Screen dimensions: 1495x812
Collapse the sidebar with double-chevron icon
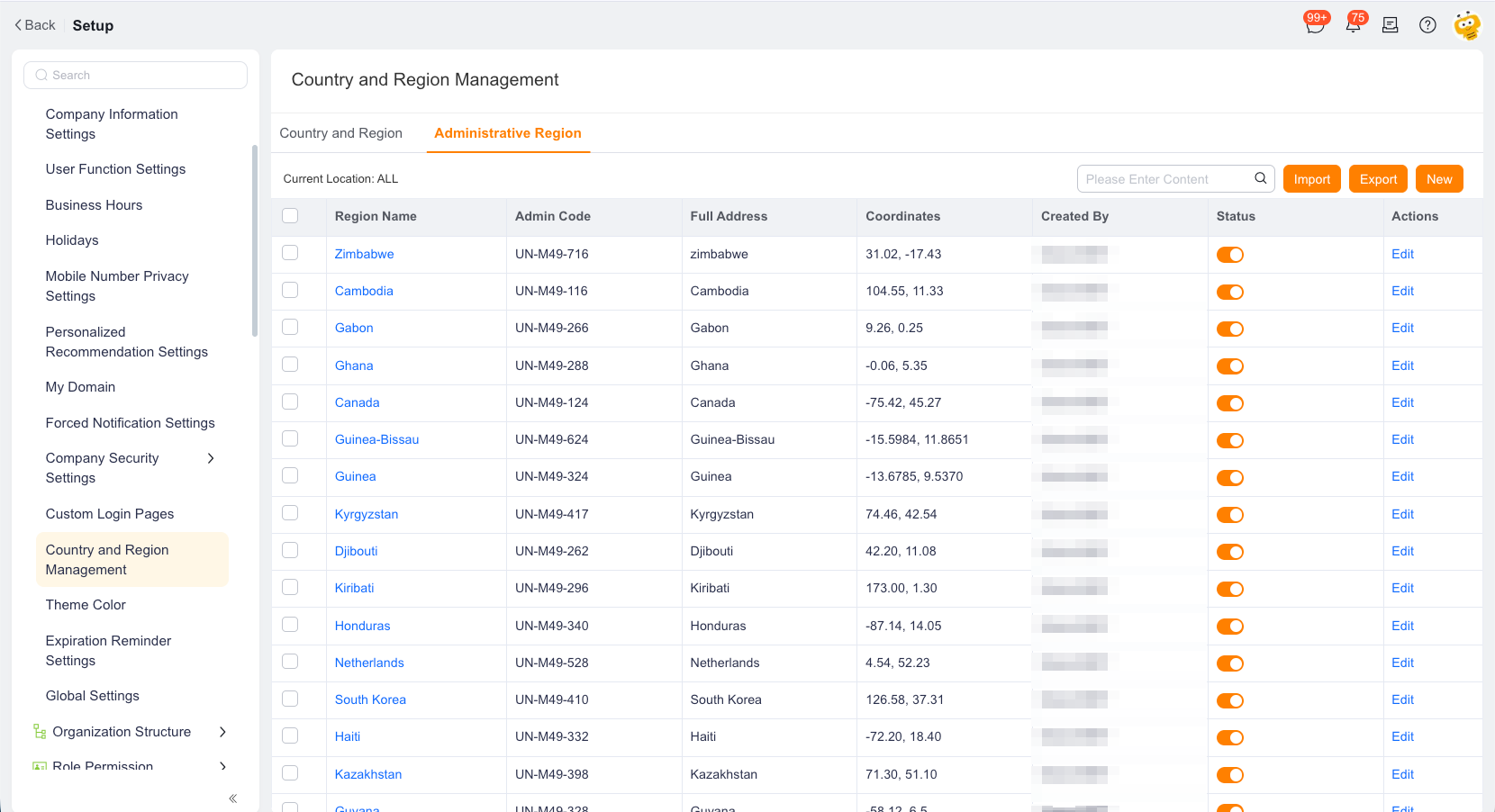click(232, 798)
